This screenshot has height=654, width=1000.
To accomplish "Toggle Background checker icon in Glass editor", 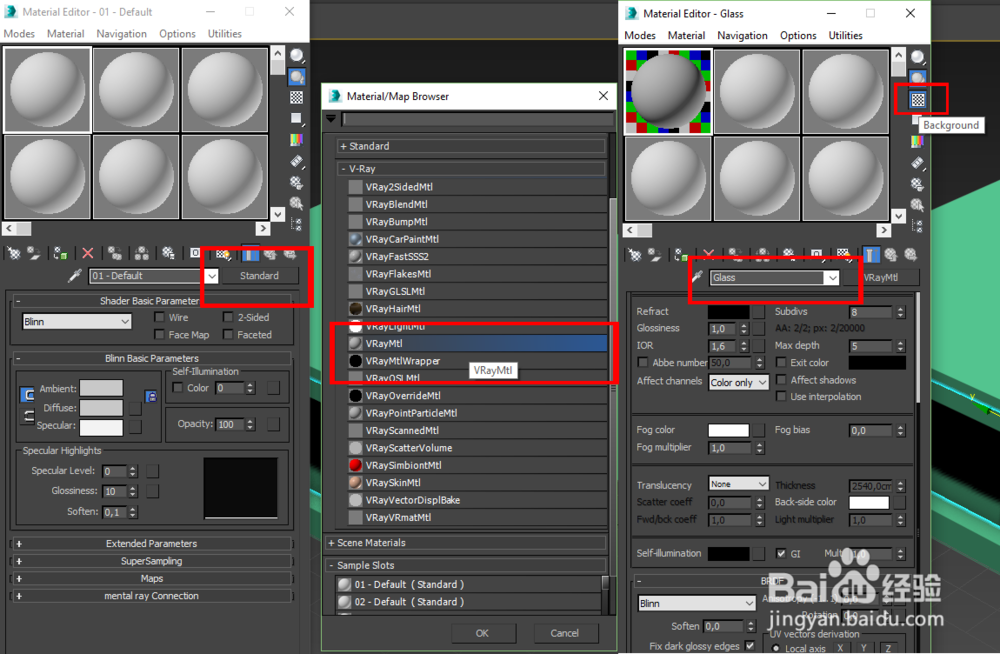I will pyautogui.click(x=918, y=99).
